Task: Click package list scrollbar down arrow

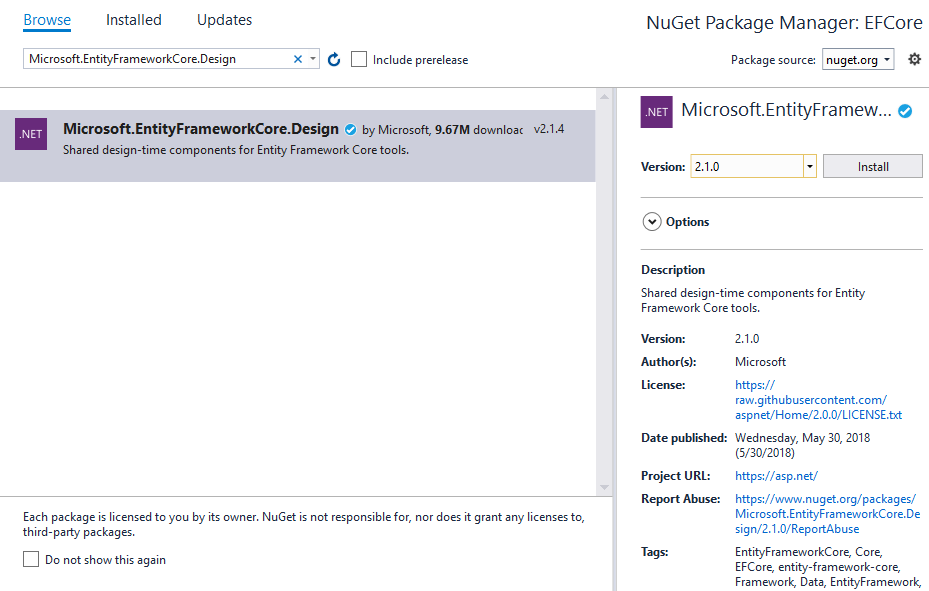Action: [604, 487]
